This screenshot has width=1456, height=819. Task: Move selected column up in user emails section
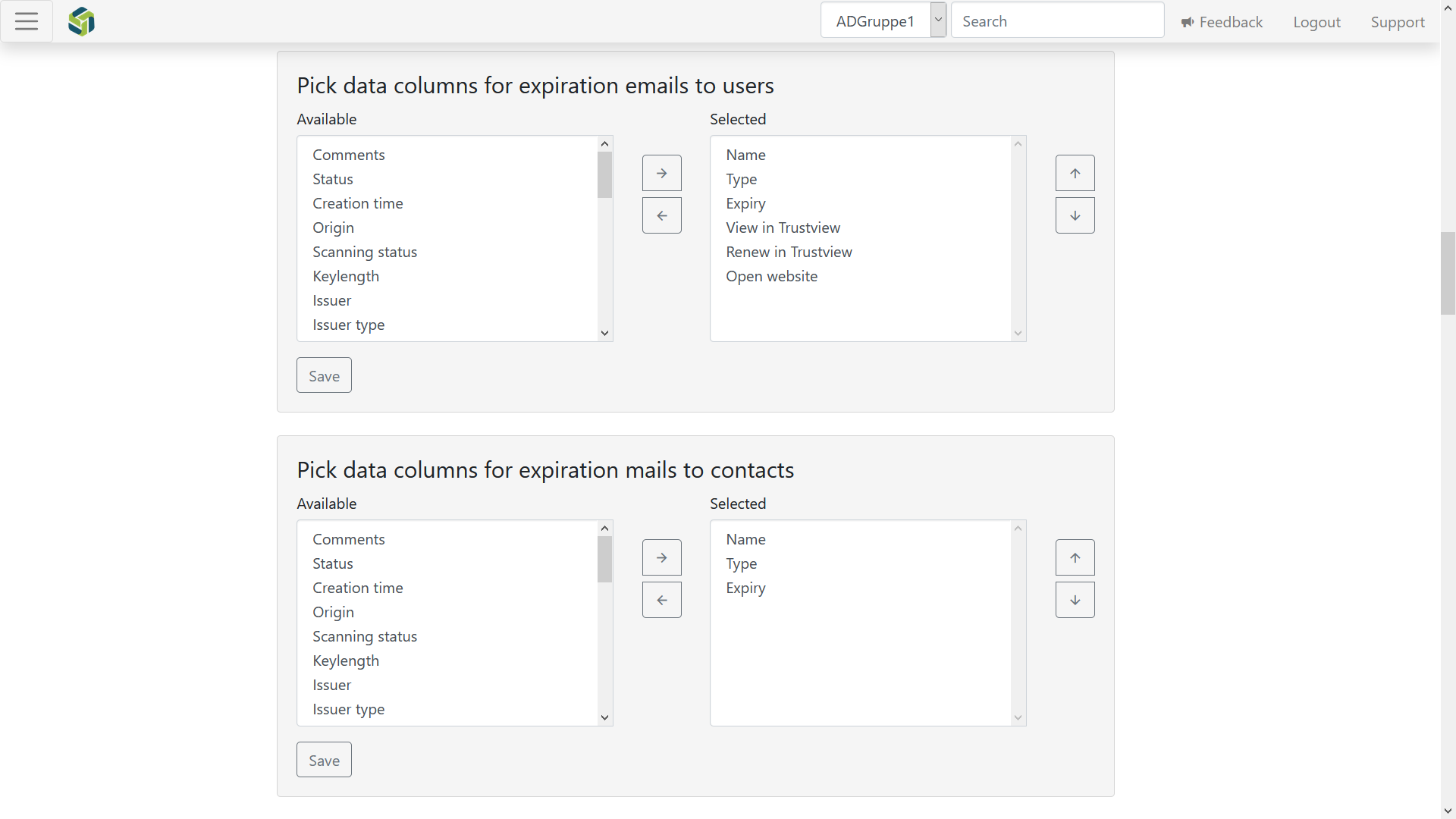click(x=1075, y=173)
